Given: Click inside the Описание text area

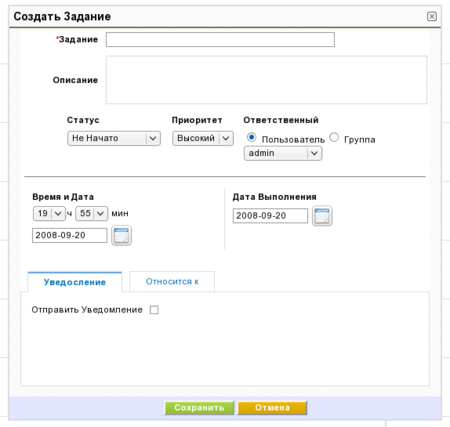Looking at the screenshot, I should point(266,80).
